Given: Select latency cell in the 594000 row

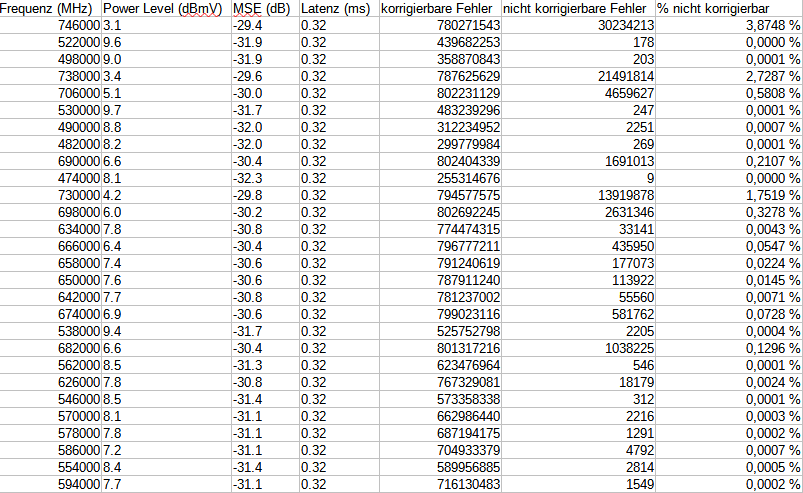Looking at the screenshot, I should (340, 484).
